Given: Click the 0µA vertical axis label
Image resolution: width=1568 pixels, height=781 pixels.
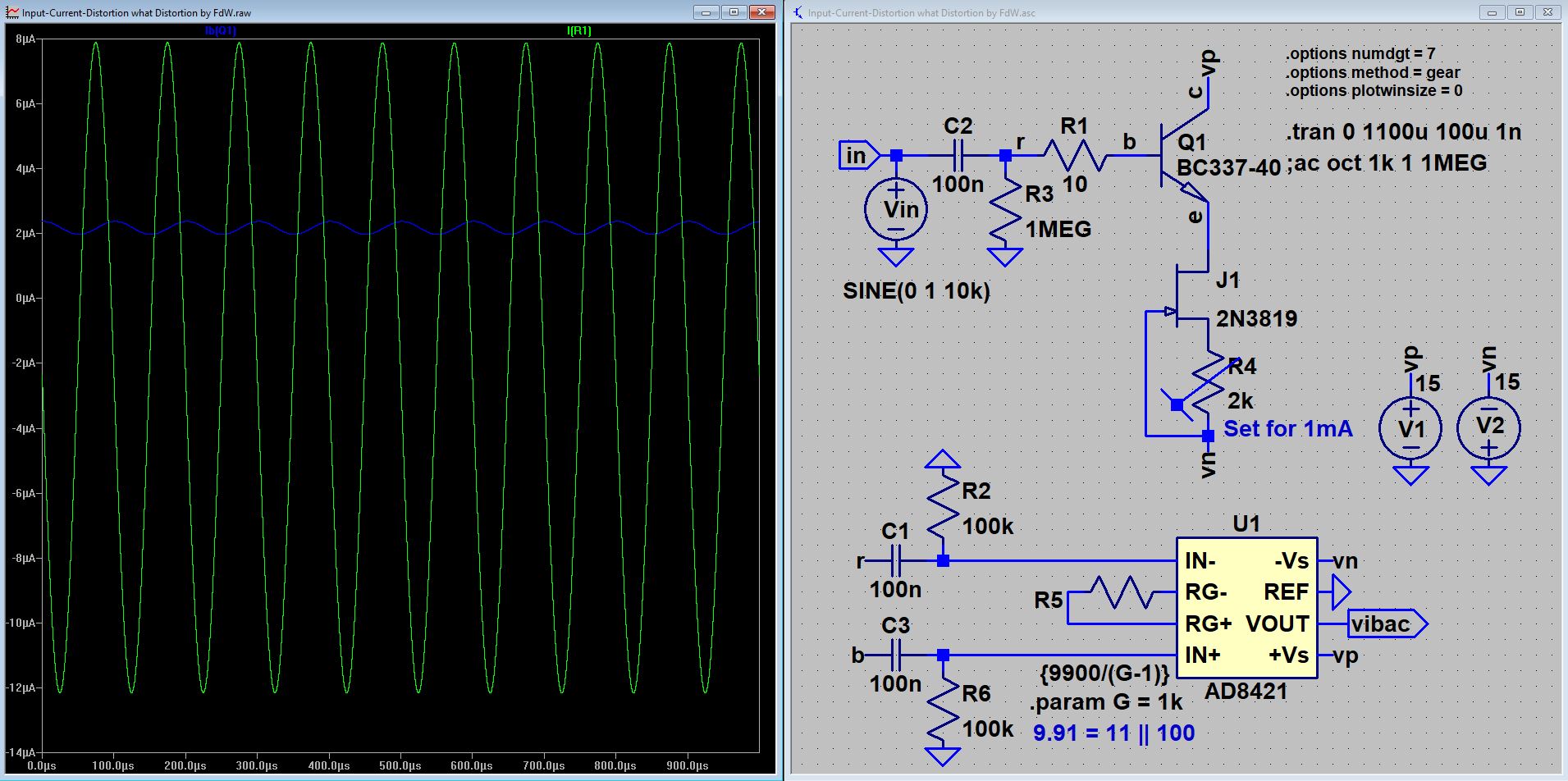Looking at the screenshot, I should (x=25, y=298).
